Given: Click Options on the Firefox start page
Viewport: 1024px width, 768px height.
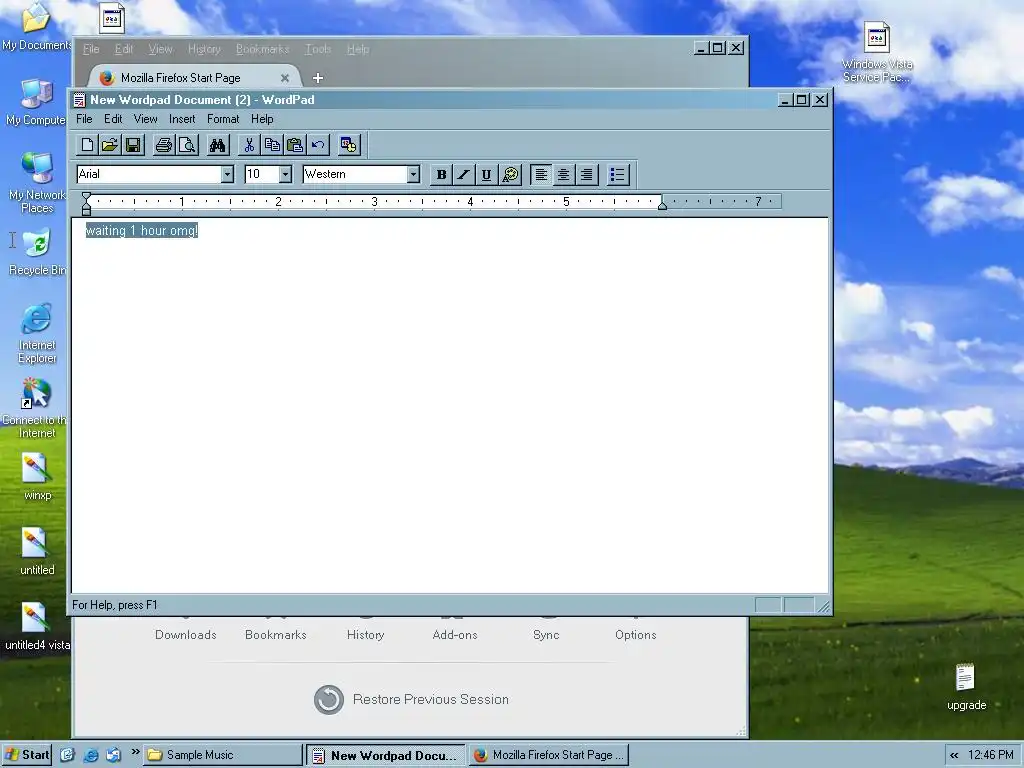Looking at the screenshot, I should [x=635, y=635].
